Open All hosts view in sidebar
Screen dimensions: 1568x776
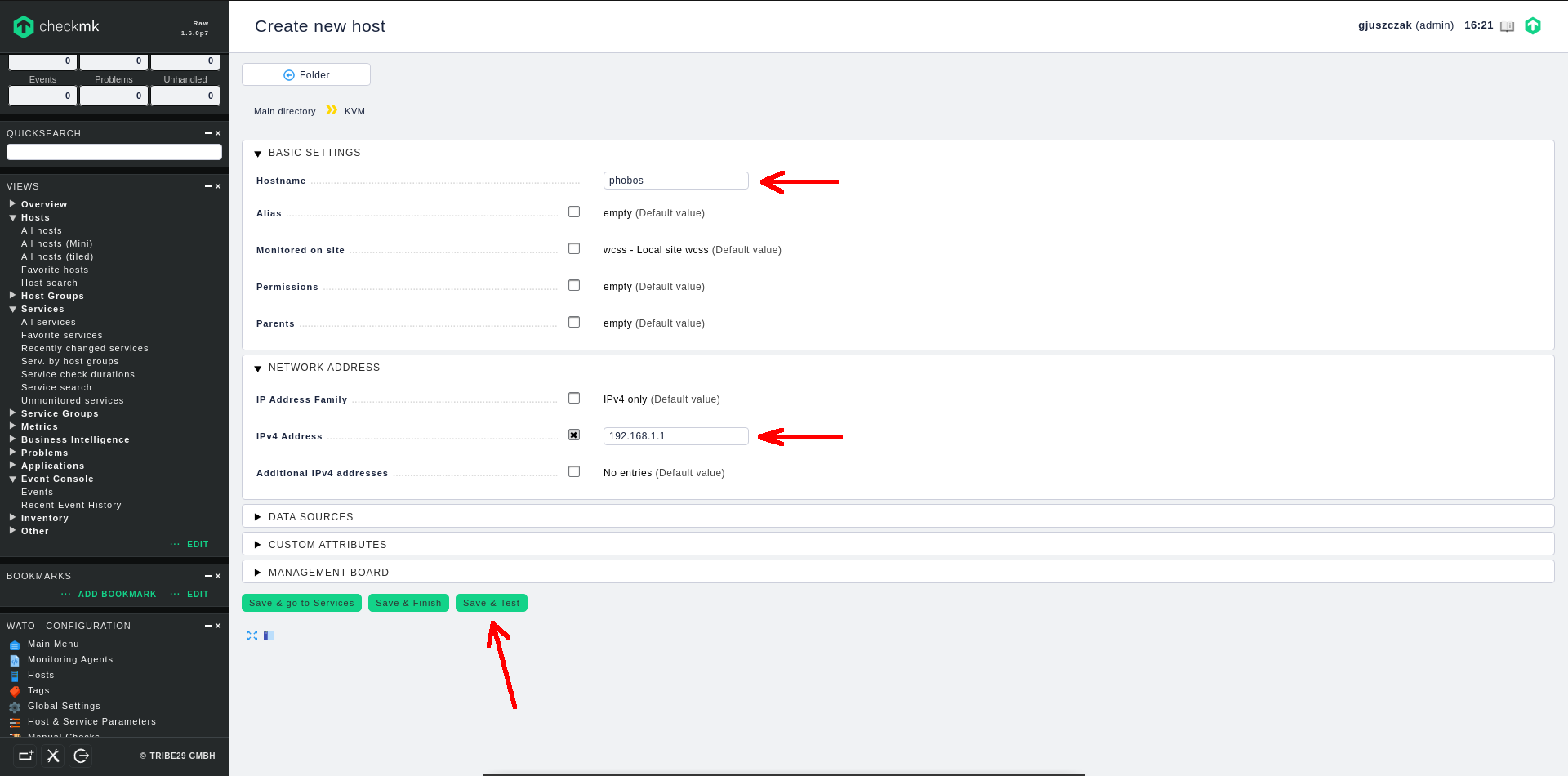click(x=42, y=231)
